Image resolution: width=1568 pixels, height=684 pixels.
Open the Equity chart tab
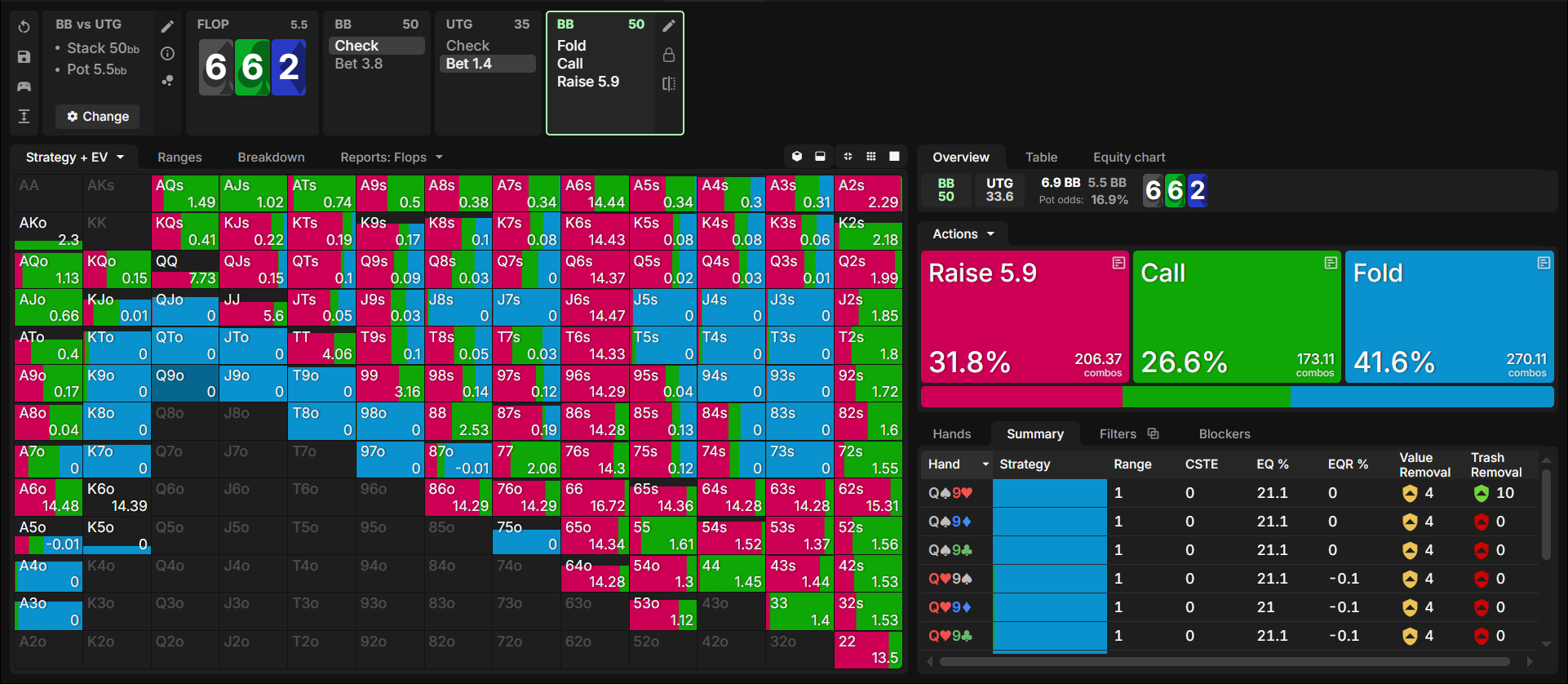pos(1129,158)
